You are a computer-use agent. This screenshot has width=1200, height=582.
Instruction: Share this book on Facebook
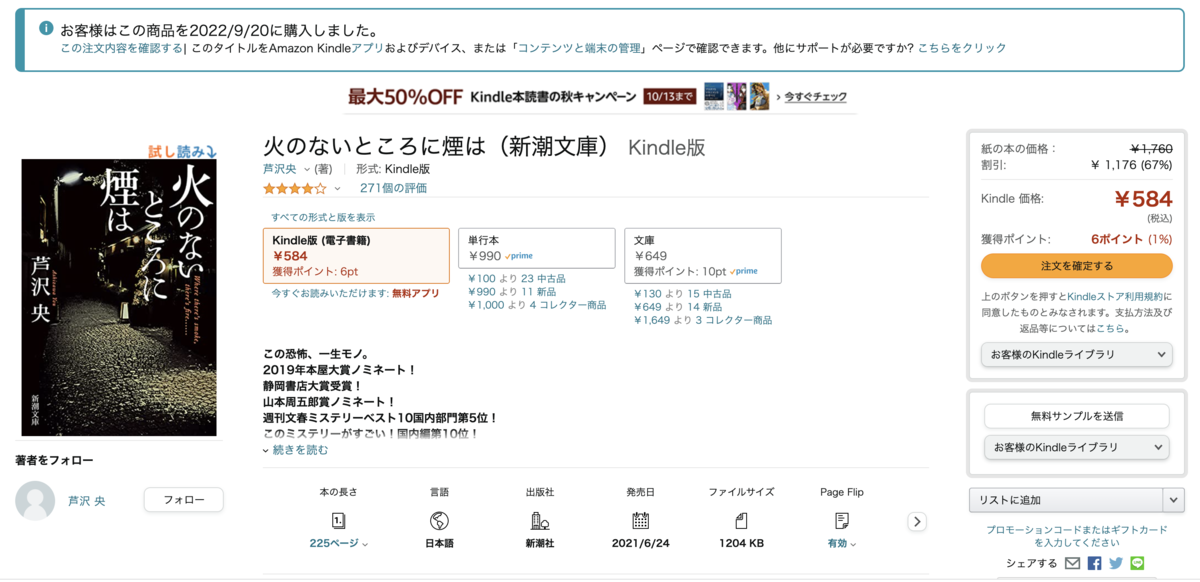pyautogui.click(x=1094, y=564)
